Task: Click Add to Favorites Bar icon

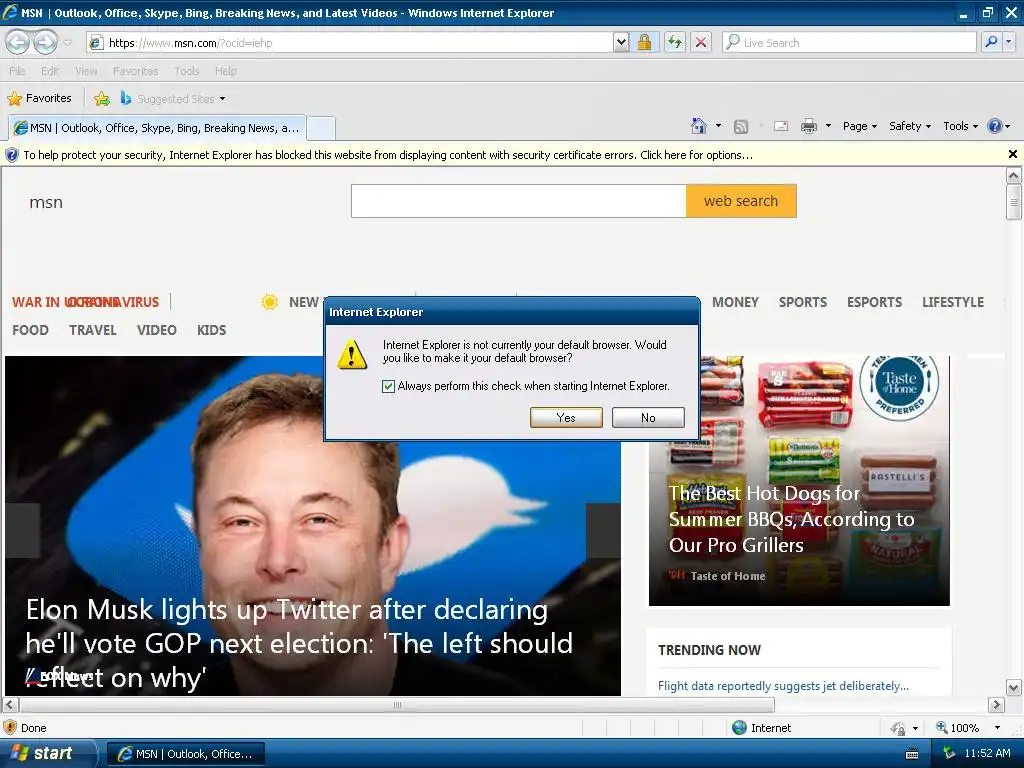Action: pos(102,99)
